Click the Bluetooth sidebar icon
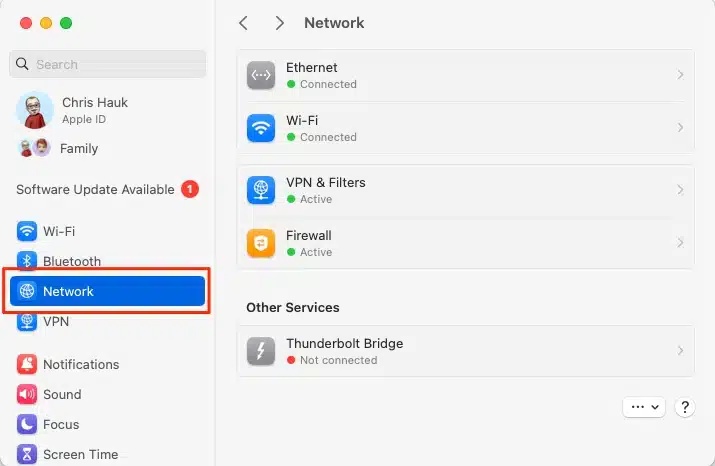Screen dimensions: 715x466 pos(27,261)
